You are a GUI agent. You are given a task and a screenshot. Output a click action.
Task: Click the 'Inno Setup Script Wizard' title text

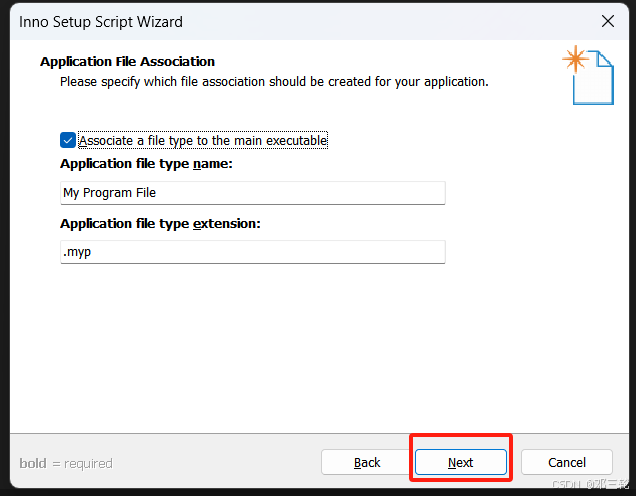pos(101,22)
